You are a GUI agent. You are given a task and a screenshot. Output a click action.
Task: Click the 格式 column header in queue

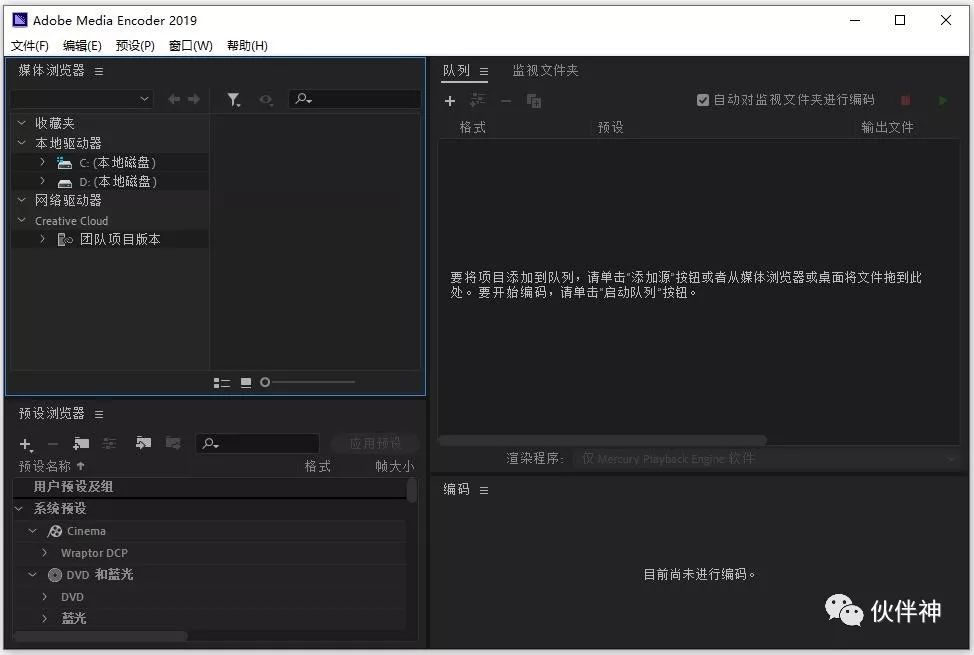tap(473, 127)
